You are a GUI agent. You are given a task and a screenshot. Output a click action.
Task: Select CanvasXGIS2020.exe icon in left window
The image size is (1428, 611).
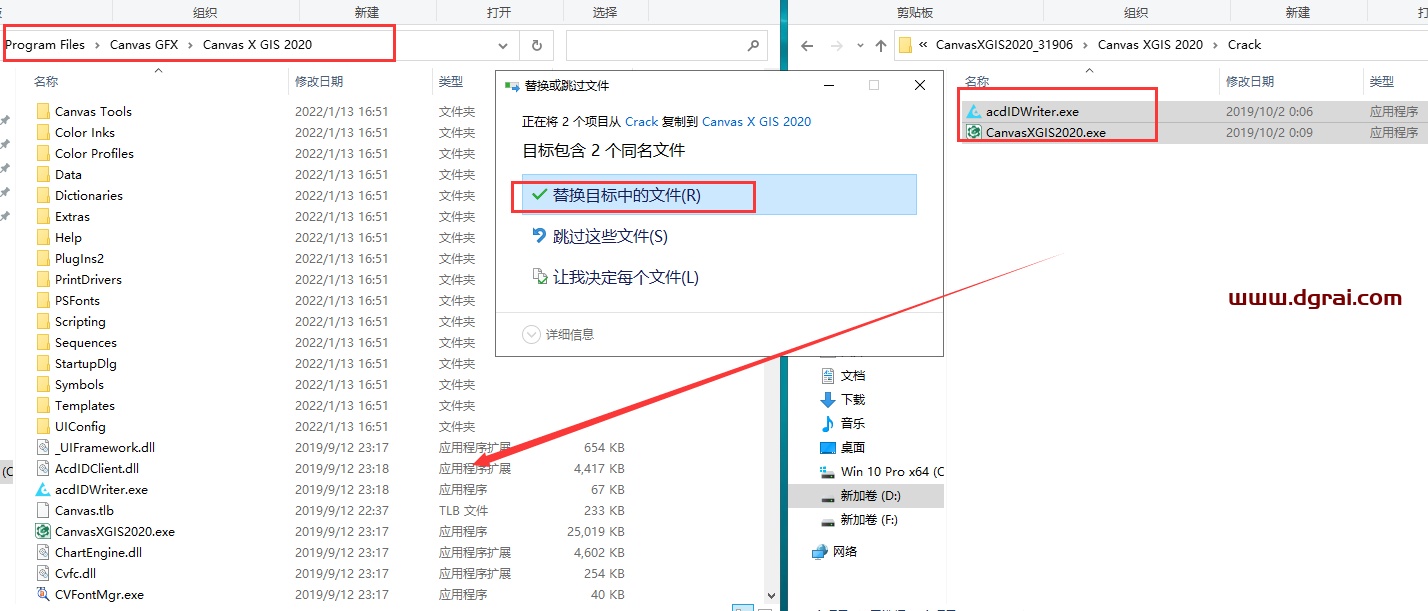pos(43,531)
